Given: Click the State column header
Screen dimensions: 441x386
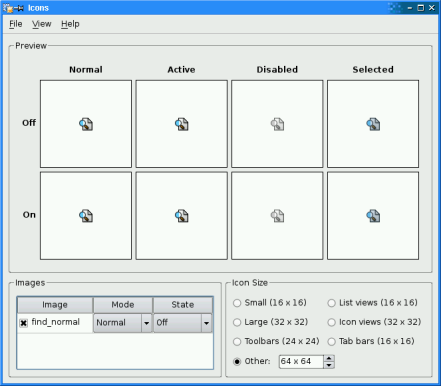Looking at the screenshot, I should pos(183,305).
